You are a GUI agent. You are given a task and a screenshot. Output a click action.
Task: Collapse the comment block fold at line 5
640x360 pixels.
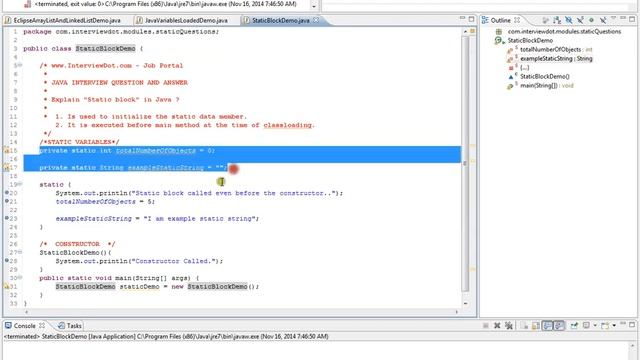pyautogui.click(x=19, y=65)
